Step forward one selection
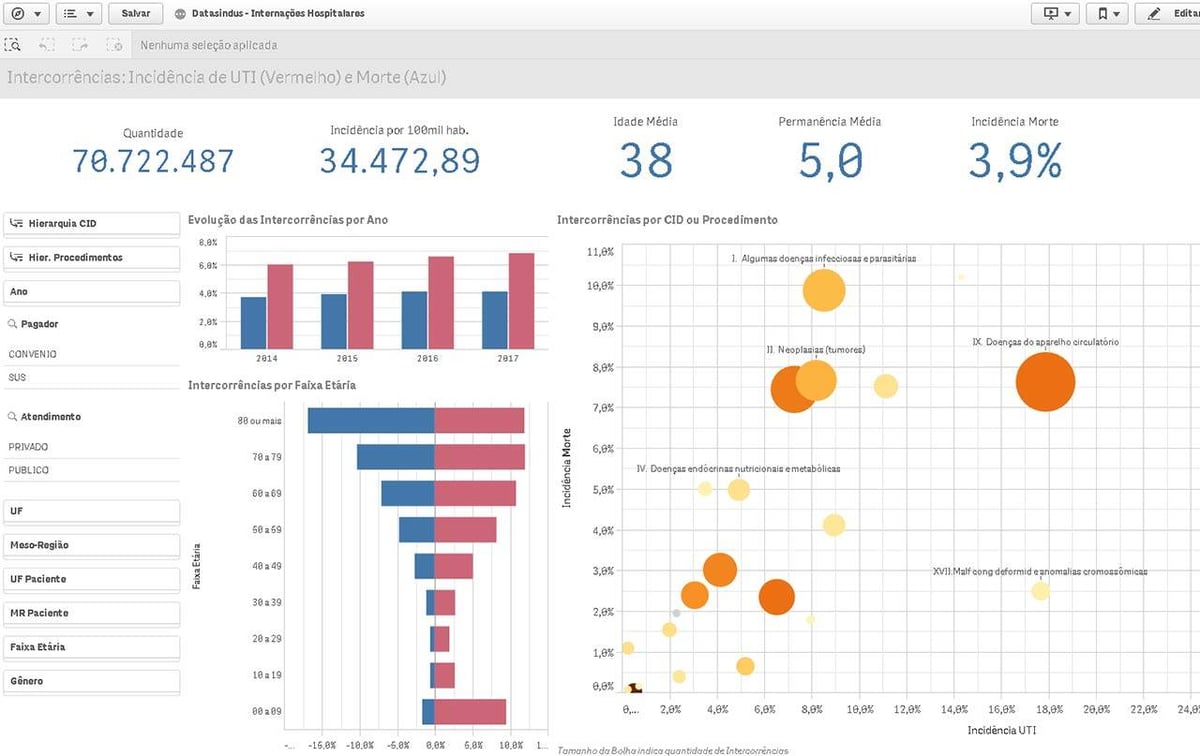The height and width of the screenshot is (756, 1200). point(81,45)
